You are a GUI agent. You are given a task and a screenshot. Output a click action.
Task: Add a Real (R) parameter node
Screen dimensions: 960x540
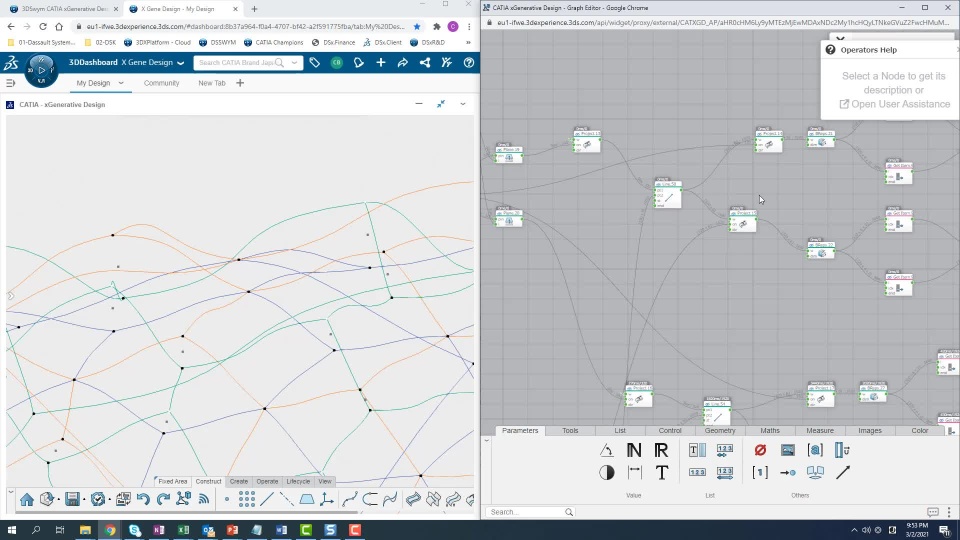(661, 451)
